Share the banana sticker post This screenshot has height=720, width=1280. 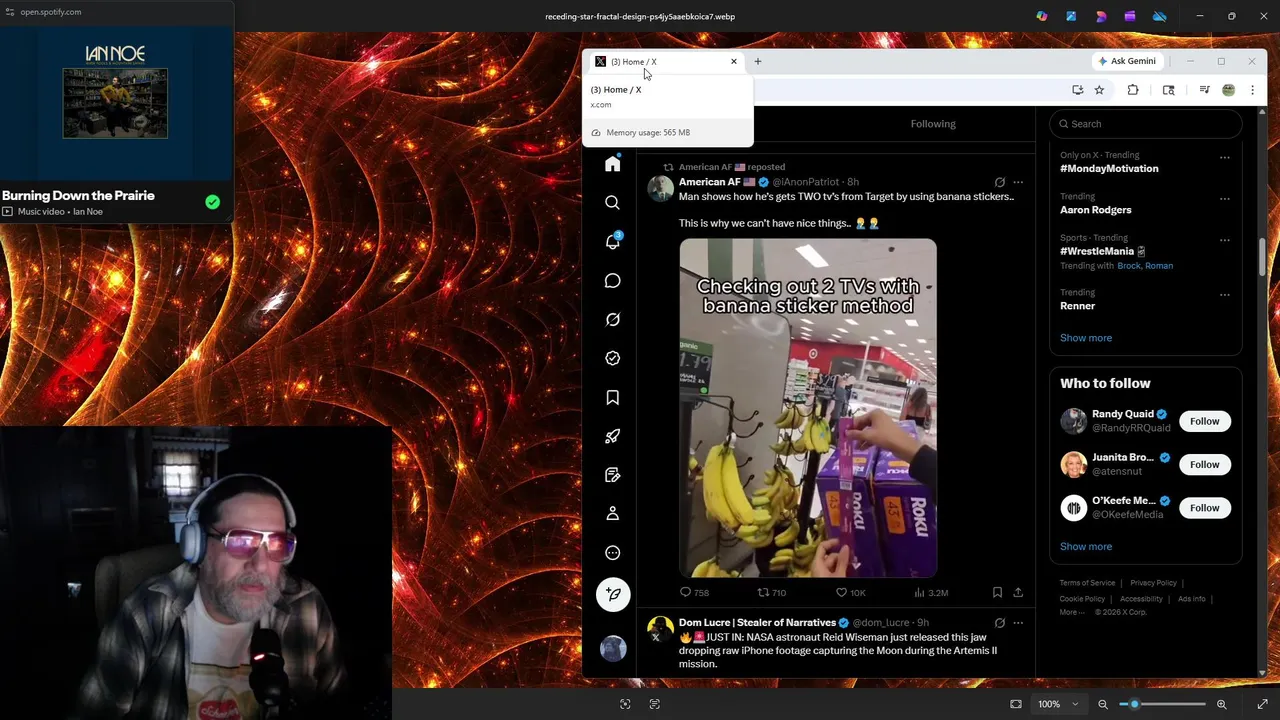click(1018, 592)
